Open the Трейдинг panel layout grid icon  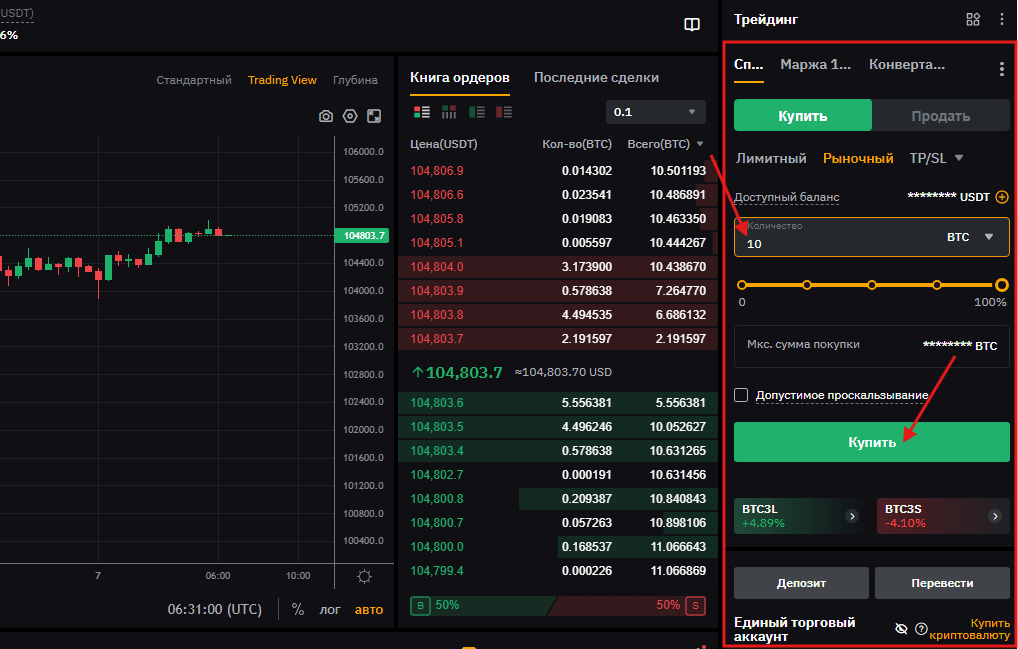coord(973,19)
